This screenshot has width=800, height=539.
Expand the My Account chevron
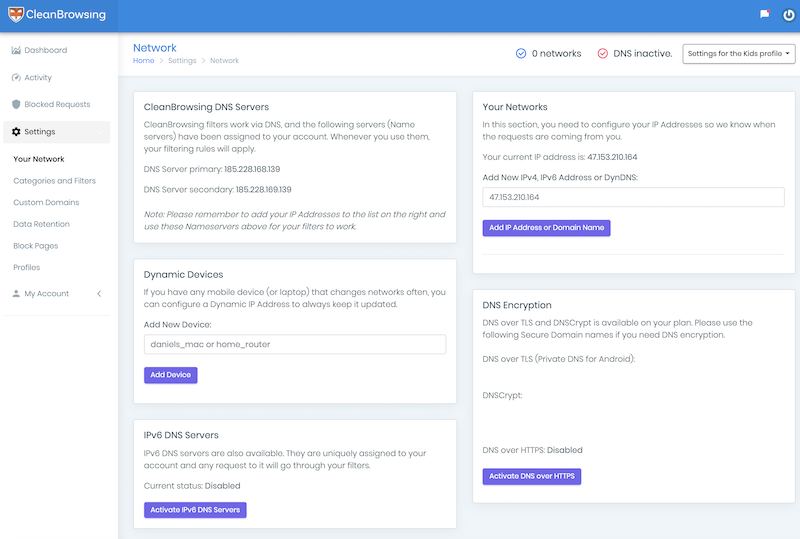click(99, 293)
